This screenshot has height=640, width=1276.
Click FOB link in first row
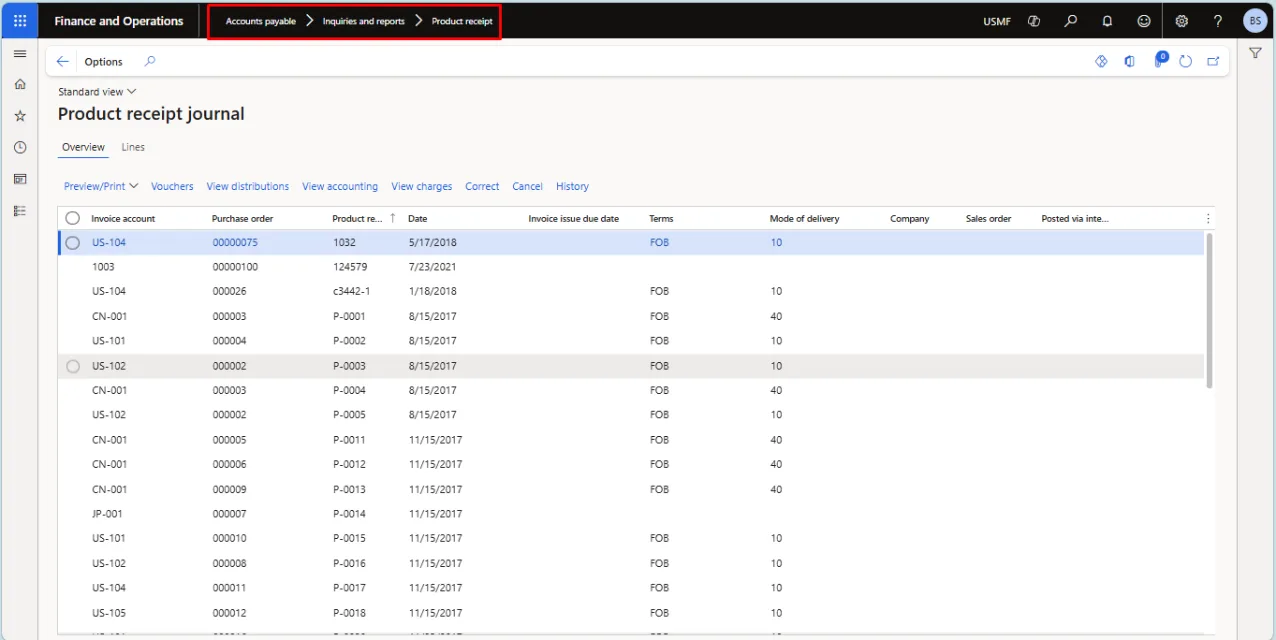click(659, 242)
